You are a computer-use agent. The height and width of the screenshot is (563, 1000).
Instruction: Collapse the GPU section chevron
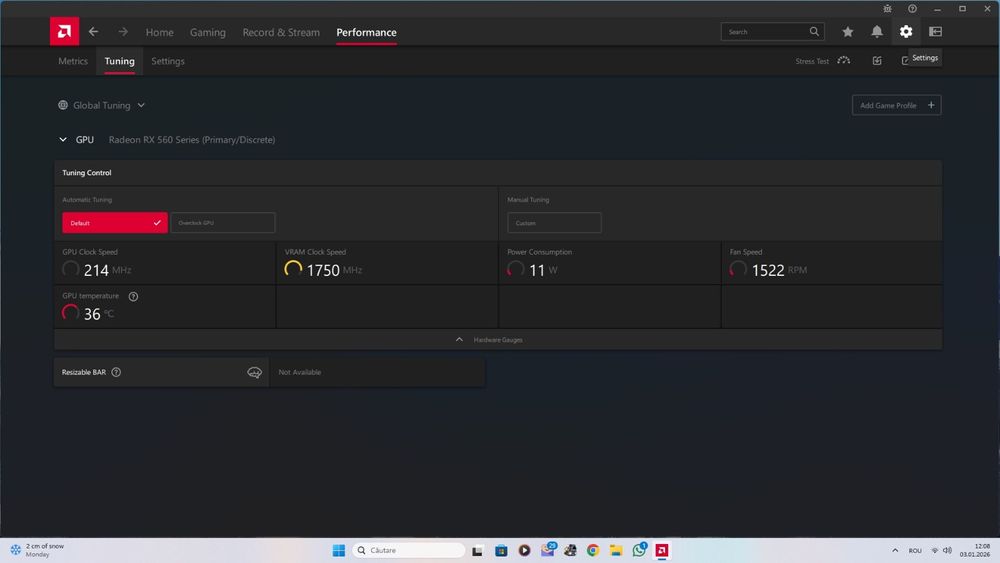click(63, 140)
